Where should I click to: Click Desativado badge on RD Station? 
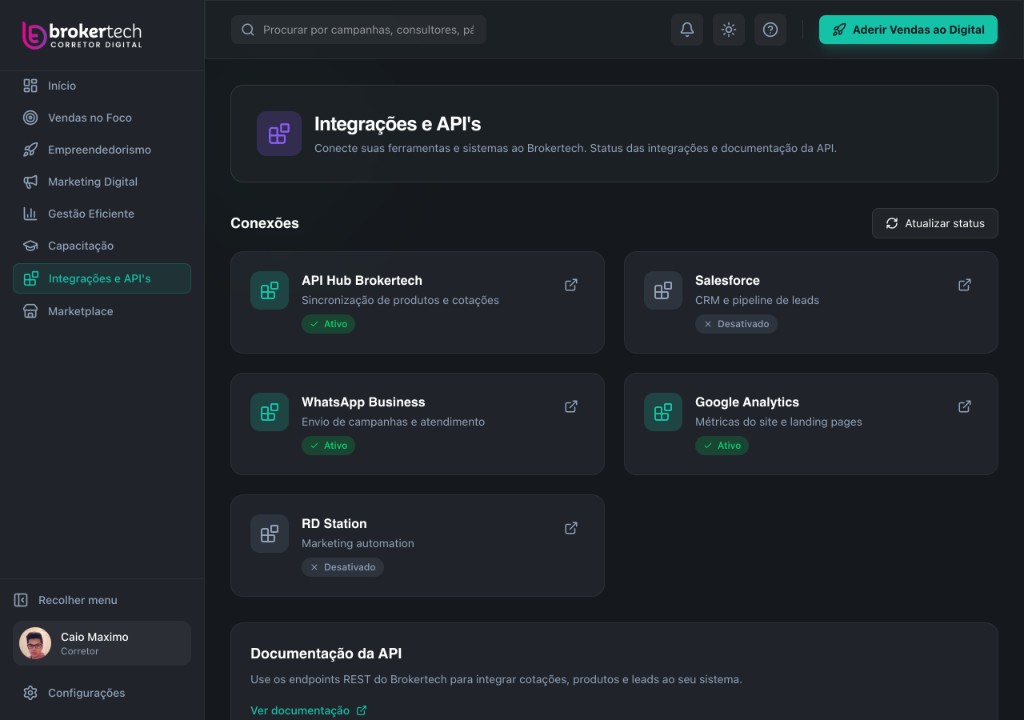point(342,567)
